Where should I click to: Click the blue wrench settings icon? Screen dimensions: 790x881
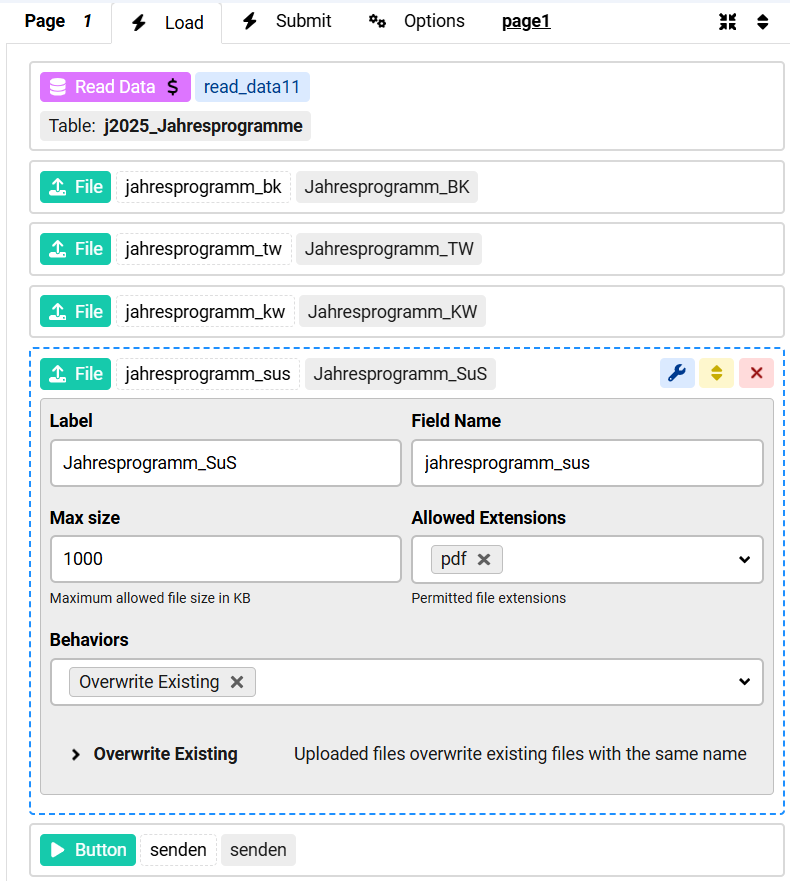pyautogui.click(x=676, y=373)
